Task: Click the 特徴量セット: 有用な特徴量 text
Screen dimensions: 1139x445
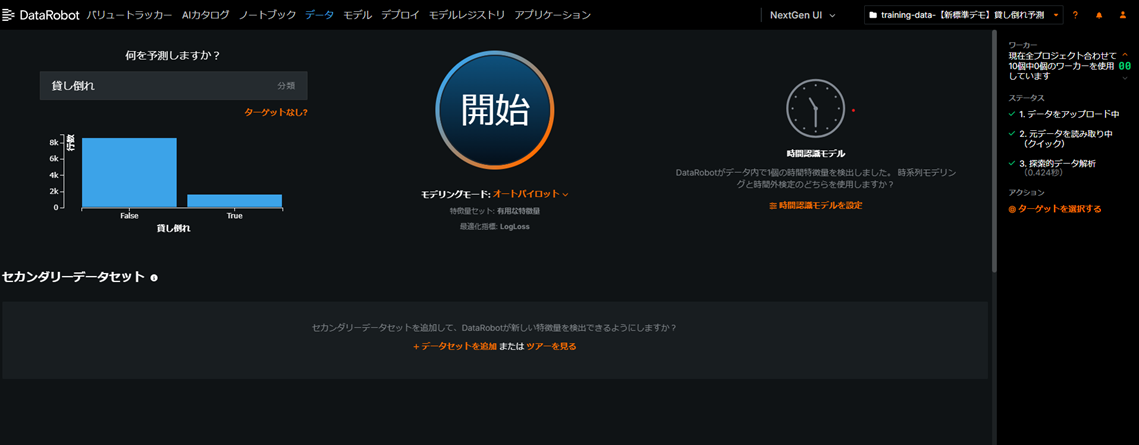Action: (x=495, y=211)
